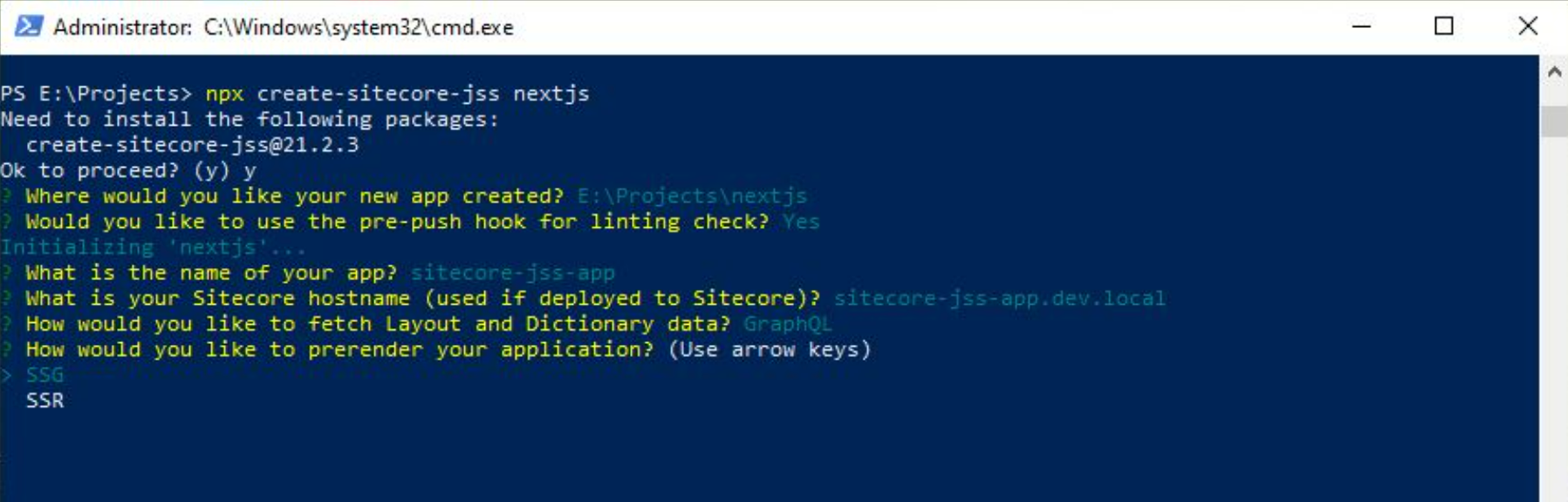Click the Yes answer for linting hook
1568x502 pixels.
click(x=801, y=222)
